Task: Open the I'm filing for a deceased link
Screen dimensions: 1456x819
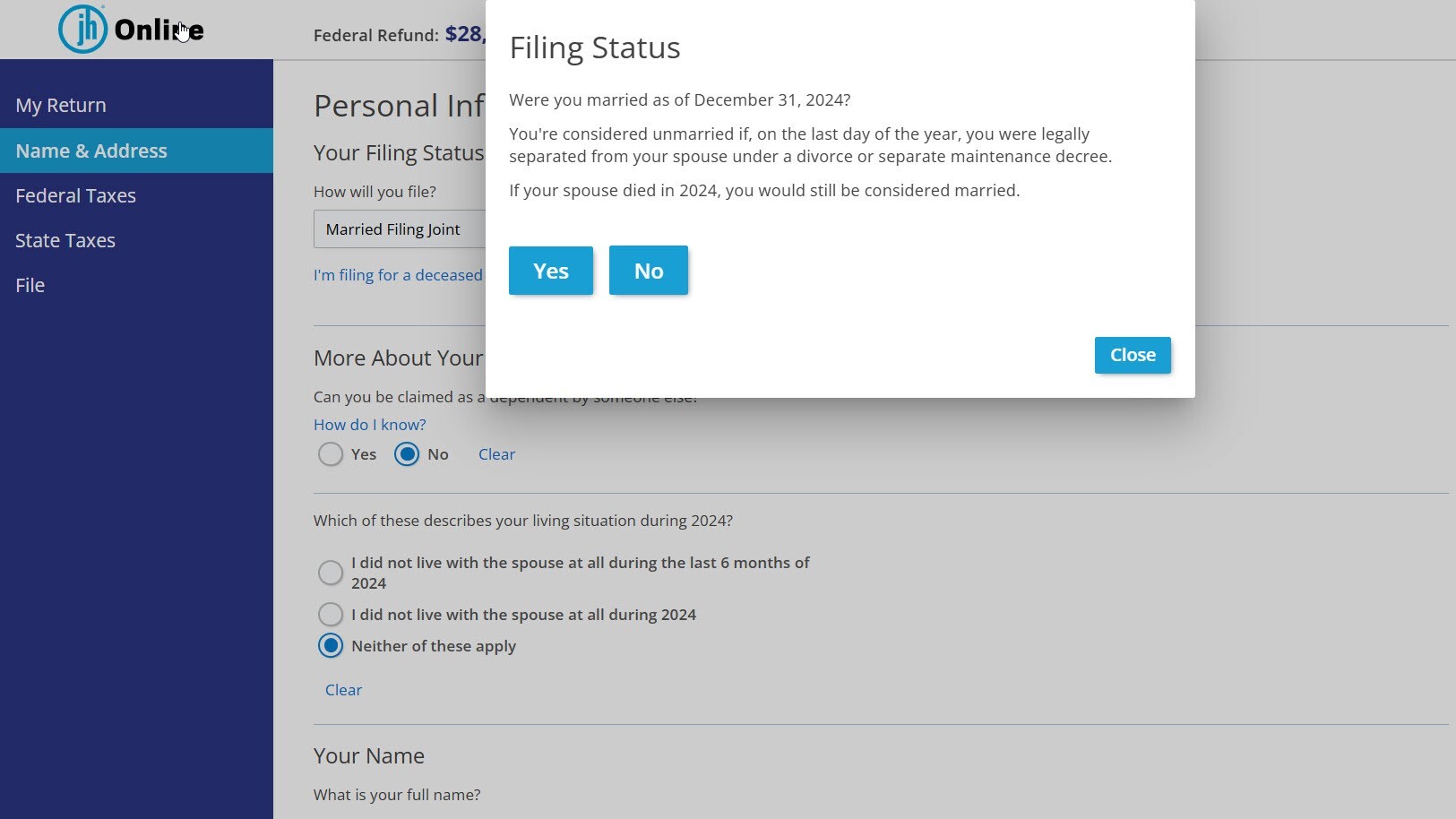Action: (x=399, y=275)
